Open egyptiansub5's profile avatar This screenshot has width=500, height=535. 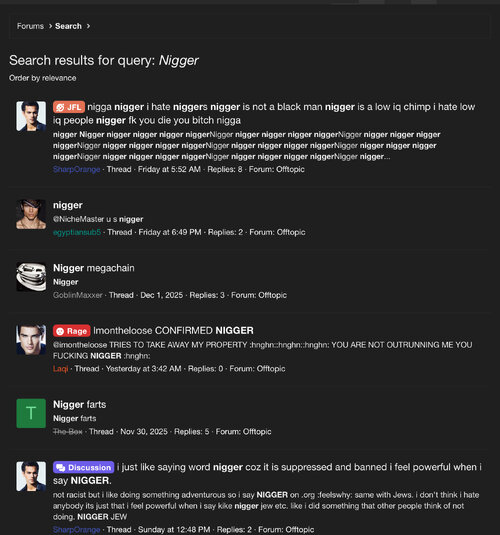pos(31,214)
